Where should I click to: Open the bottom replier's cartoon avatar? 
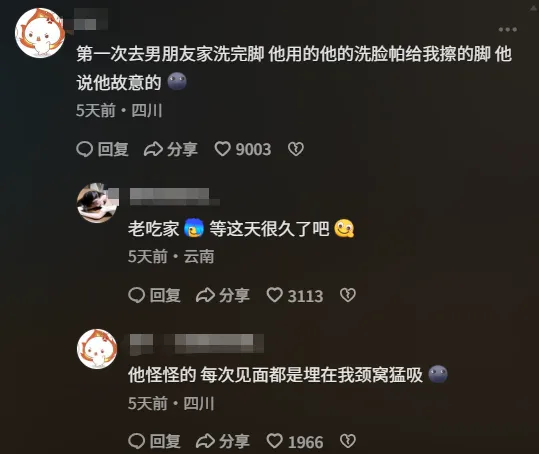click(97, 349)
